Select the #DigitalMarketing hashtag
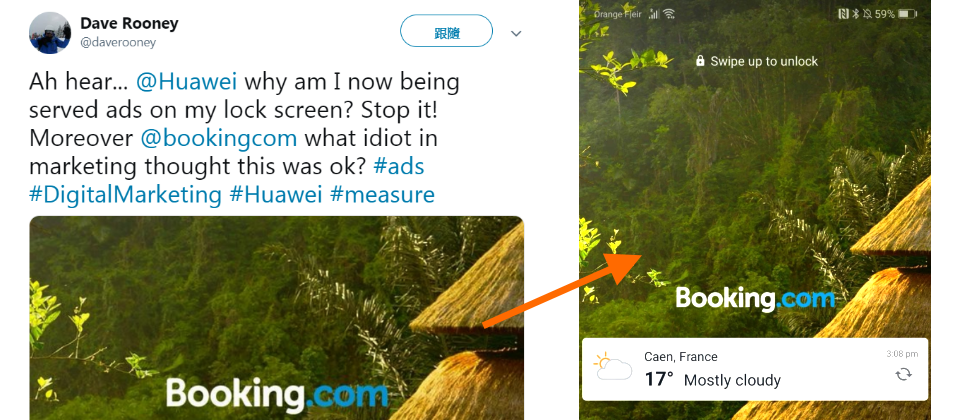Screen dimensions: 960x420 [125, 194]
